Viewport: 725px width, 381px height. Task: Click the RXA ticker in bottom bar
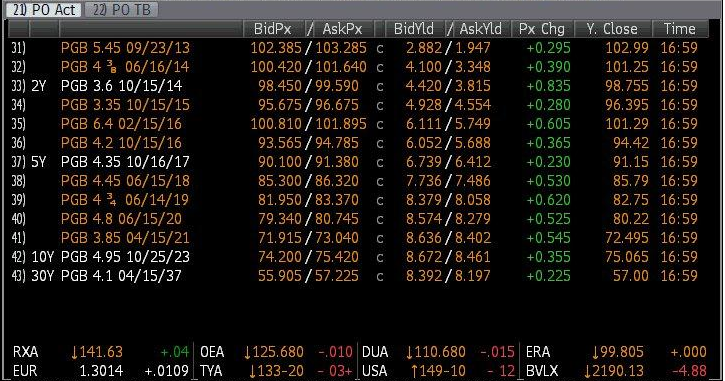(25, 352)
